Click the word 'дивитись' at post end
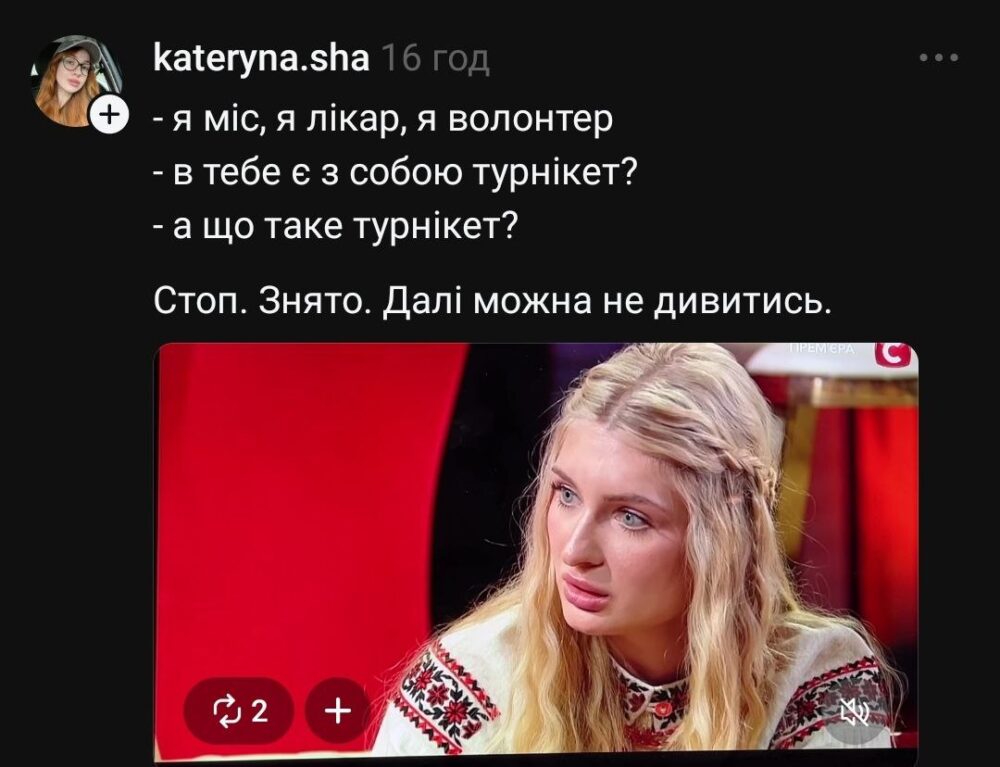Viewport: 1000px width, 767px height. pyautogui.click(x=741, y=301)
